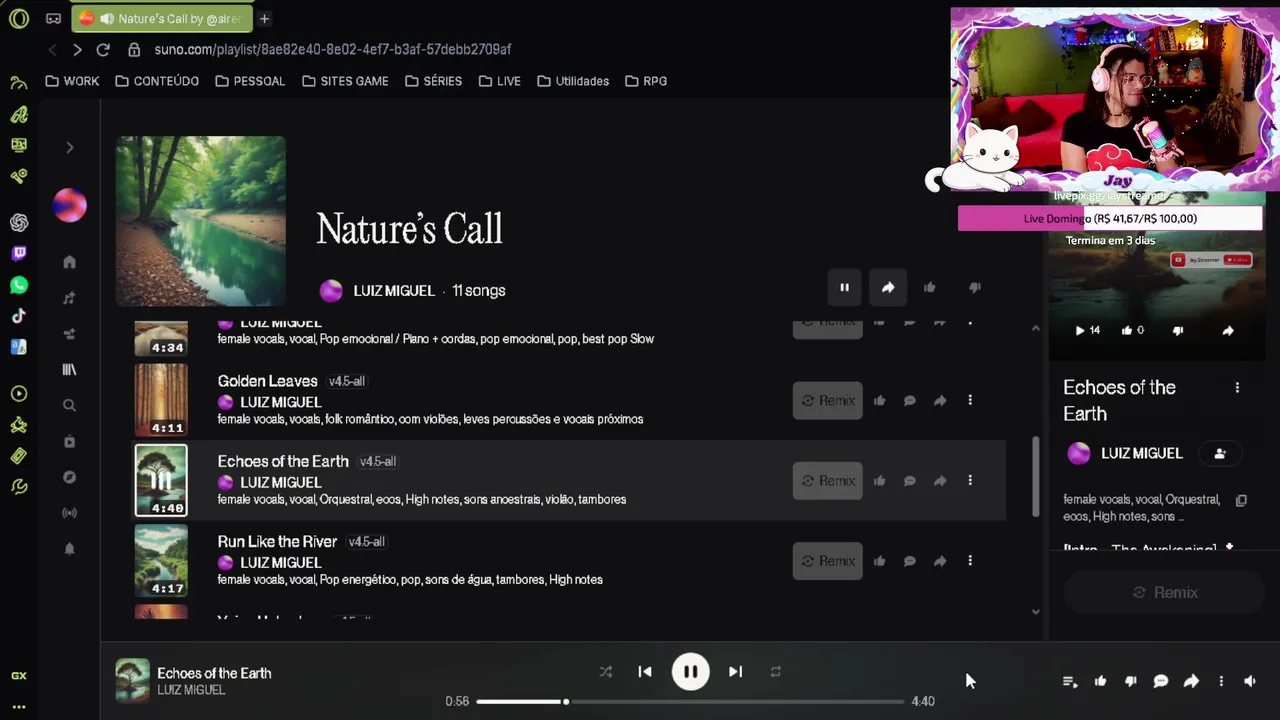Comment on Run Like the River
1280x720 pixels.
910,561
